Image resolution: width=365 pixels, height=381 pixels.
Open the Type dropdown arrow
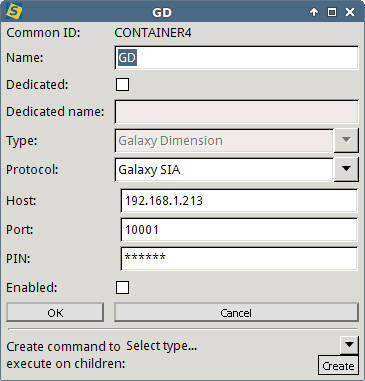[346, 140]
